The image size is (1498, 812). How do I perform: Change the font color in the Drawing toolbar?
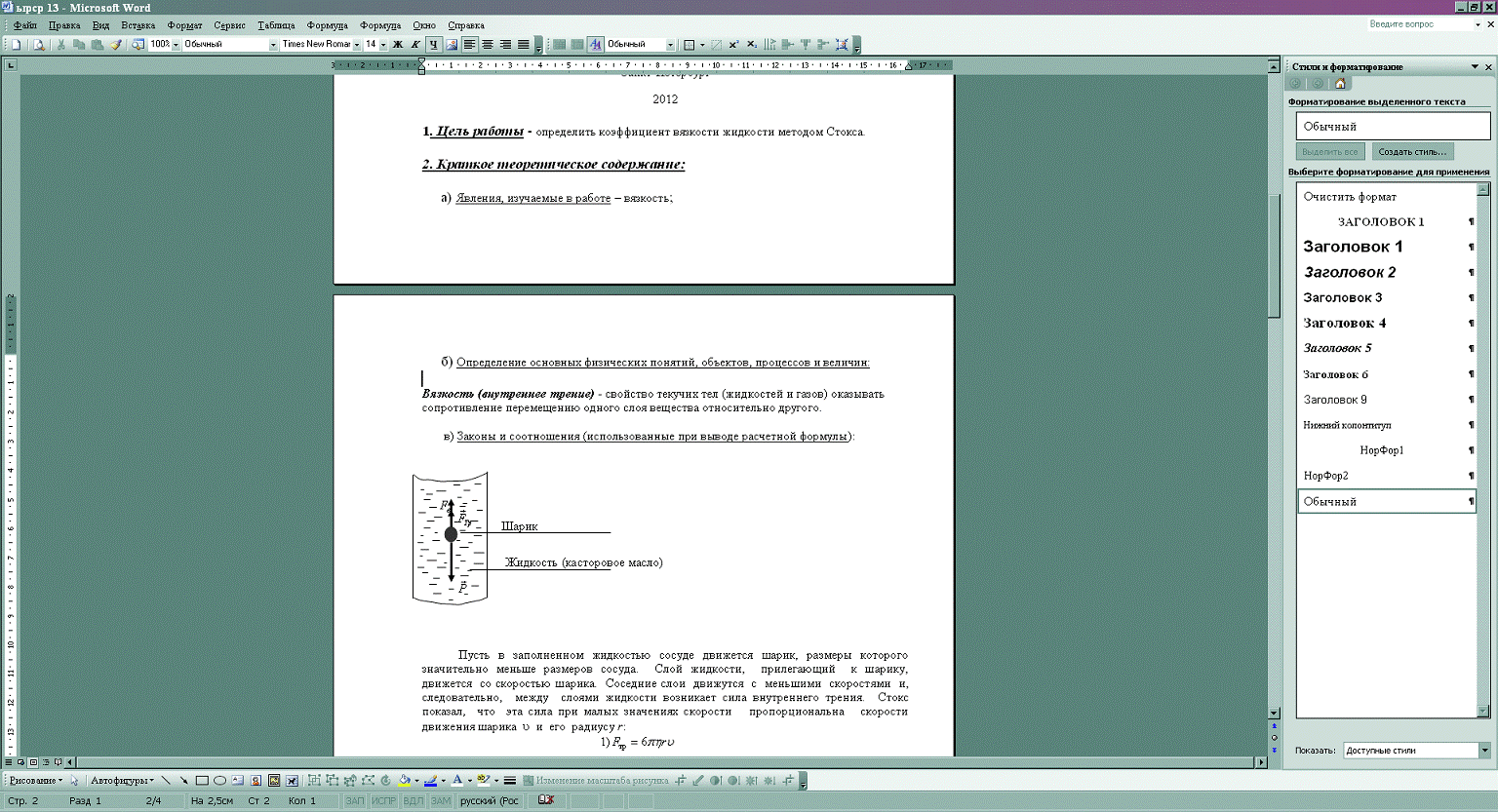(456, 781)
